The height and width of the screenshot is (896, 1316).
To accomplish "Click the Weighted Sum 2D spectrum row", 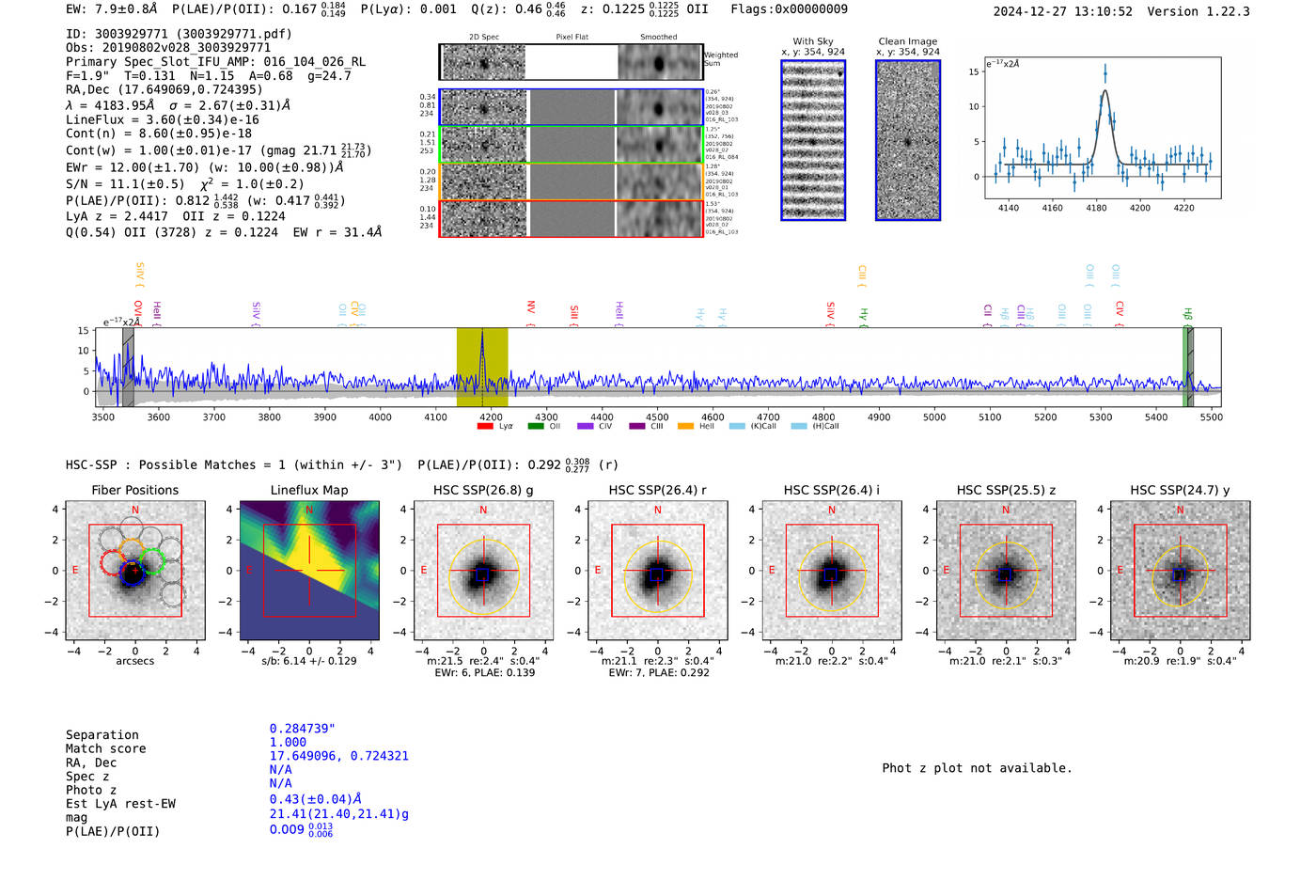I will (x=572, y=63).
